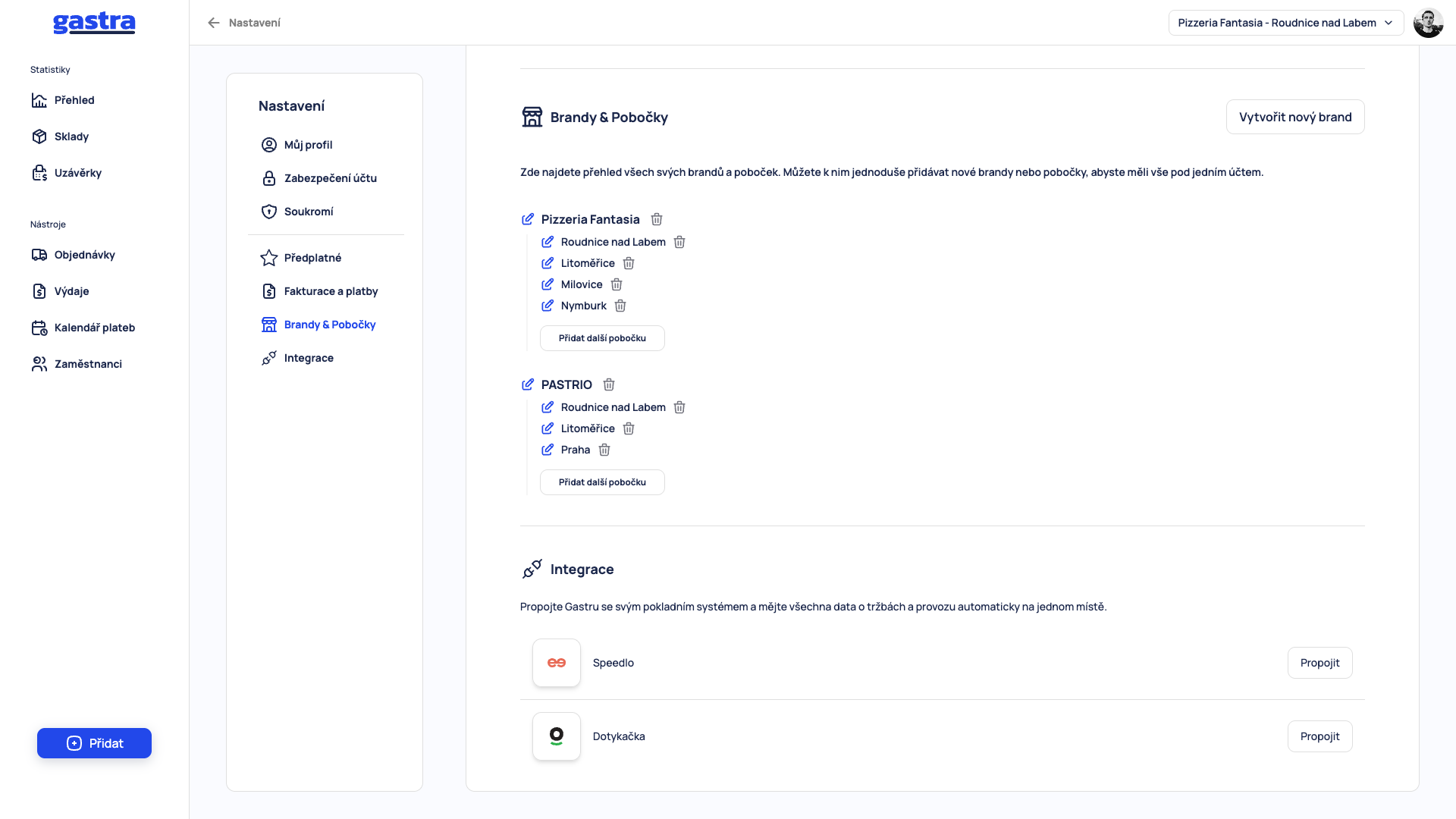Image resolution: width=1456 pixels, height=819 pixels.
Task: Edit the PASTRIO brand name
Action: point(528,384)
